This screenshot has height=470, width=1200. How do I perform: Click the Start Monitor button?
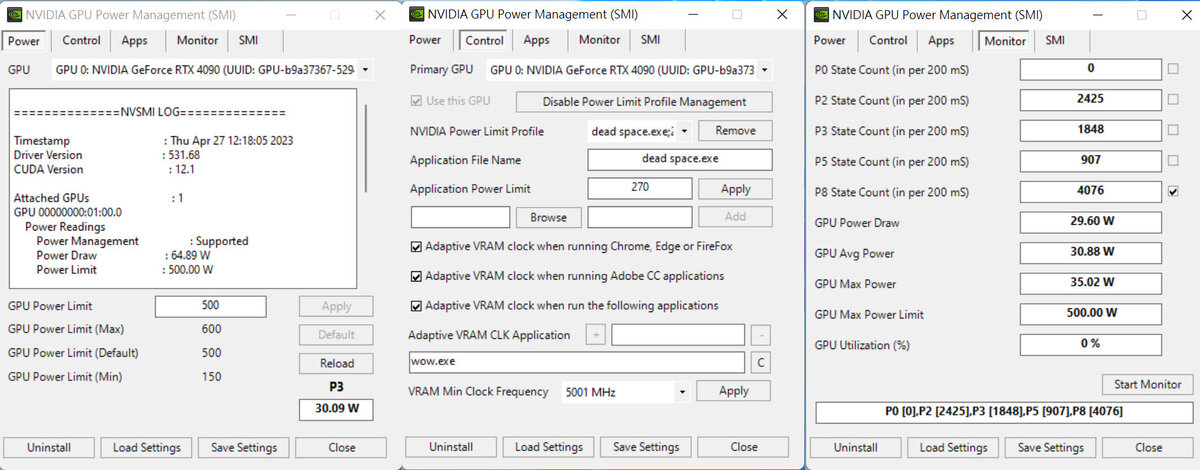1147,384
